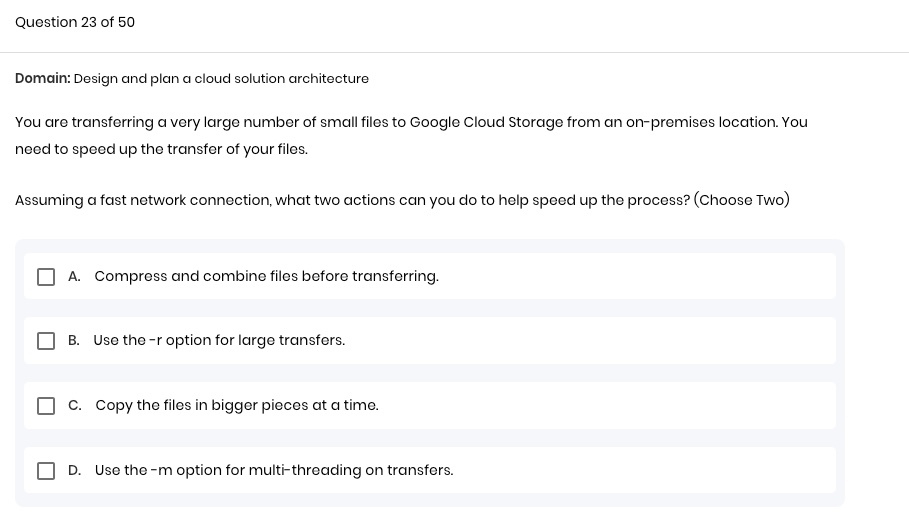Click "Design and plan a cloud solution architecture"

(x=221, y=79)
